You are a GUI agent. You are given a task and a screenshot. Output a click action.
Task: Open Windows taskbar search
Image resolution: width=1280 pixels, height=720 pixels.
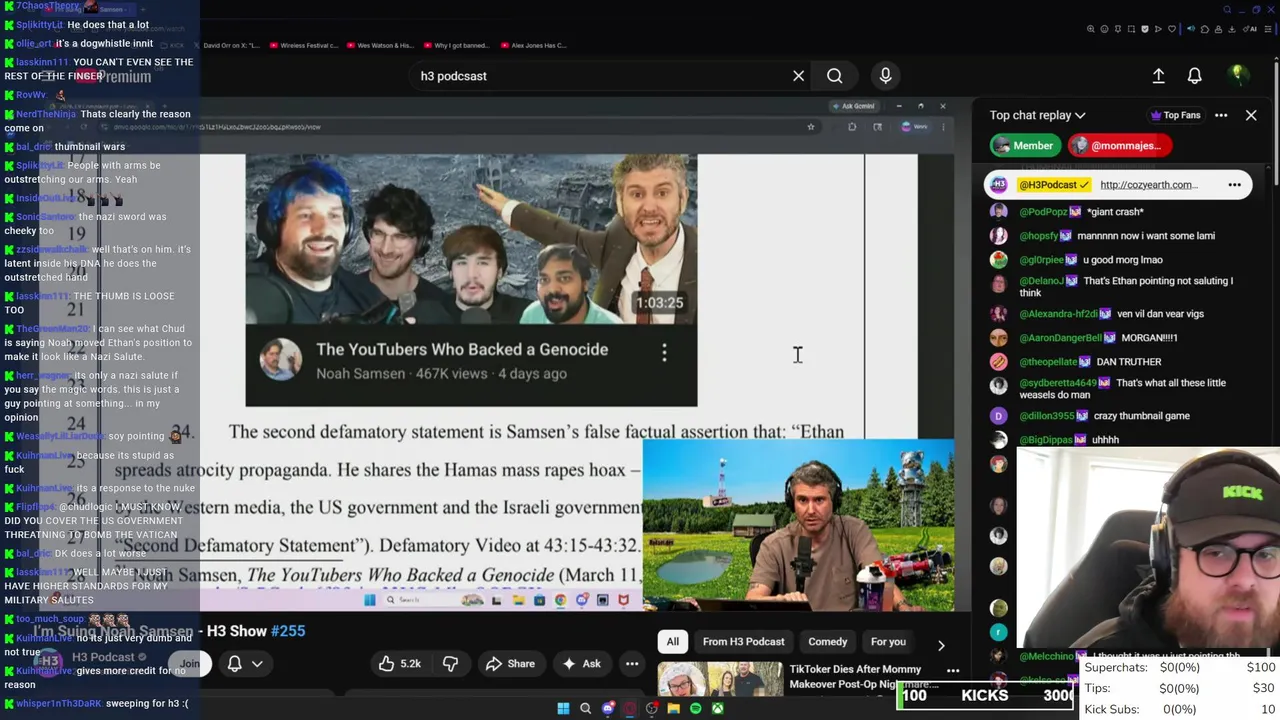[586, 709]
